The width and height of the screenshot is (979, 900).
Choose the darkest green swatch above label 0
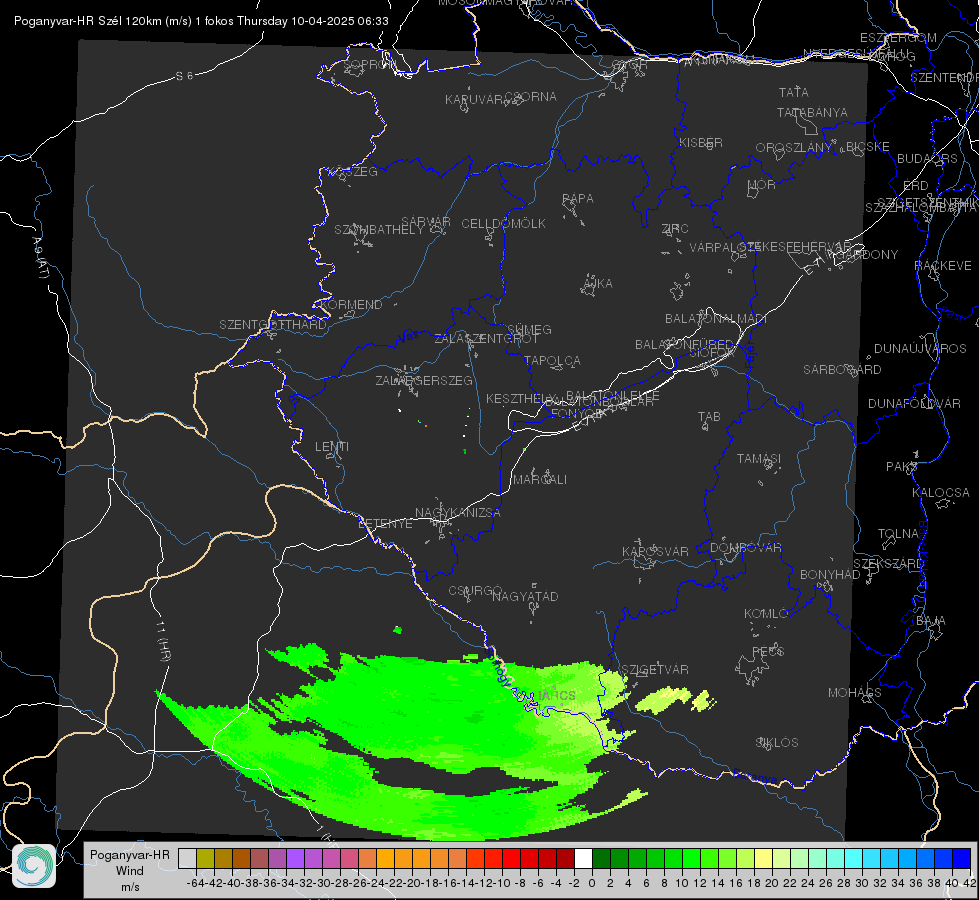pos(601,858)
